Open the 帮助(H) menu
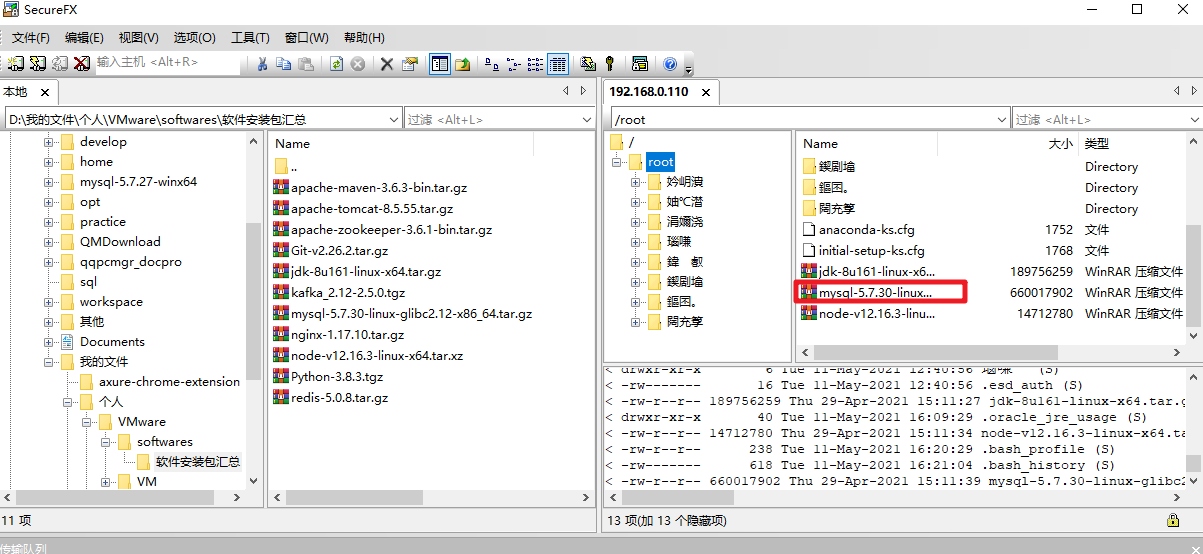The height and width of the screenshot is (554, 1203). (364, 38)
